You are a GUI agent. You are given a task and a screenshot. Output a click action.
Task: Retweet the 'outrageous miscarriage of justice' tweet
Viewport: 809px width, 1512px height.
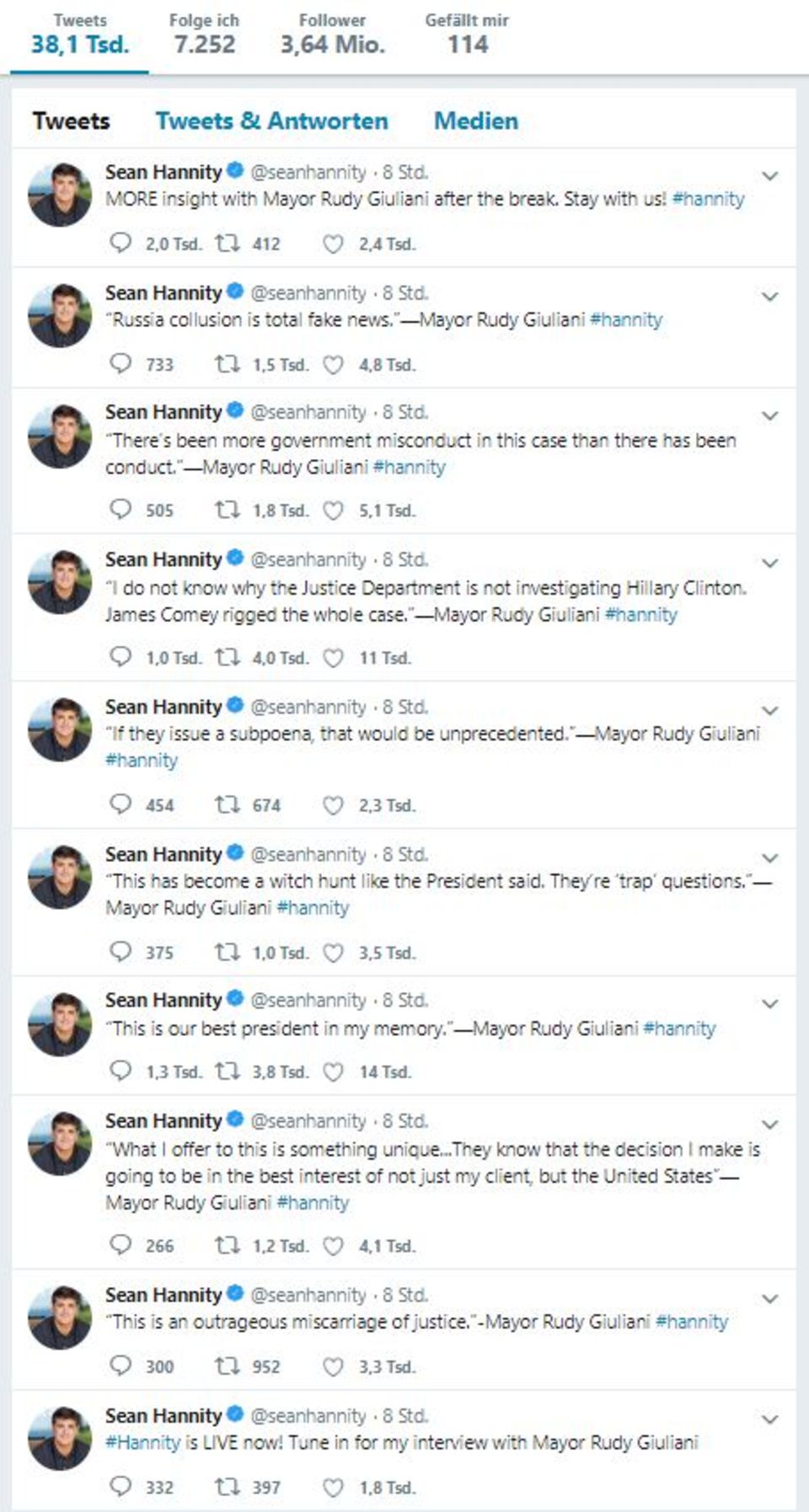pyautogui.click(x=227, y=1365)
